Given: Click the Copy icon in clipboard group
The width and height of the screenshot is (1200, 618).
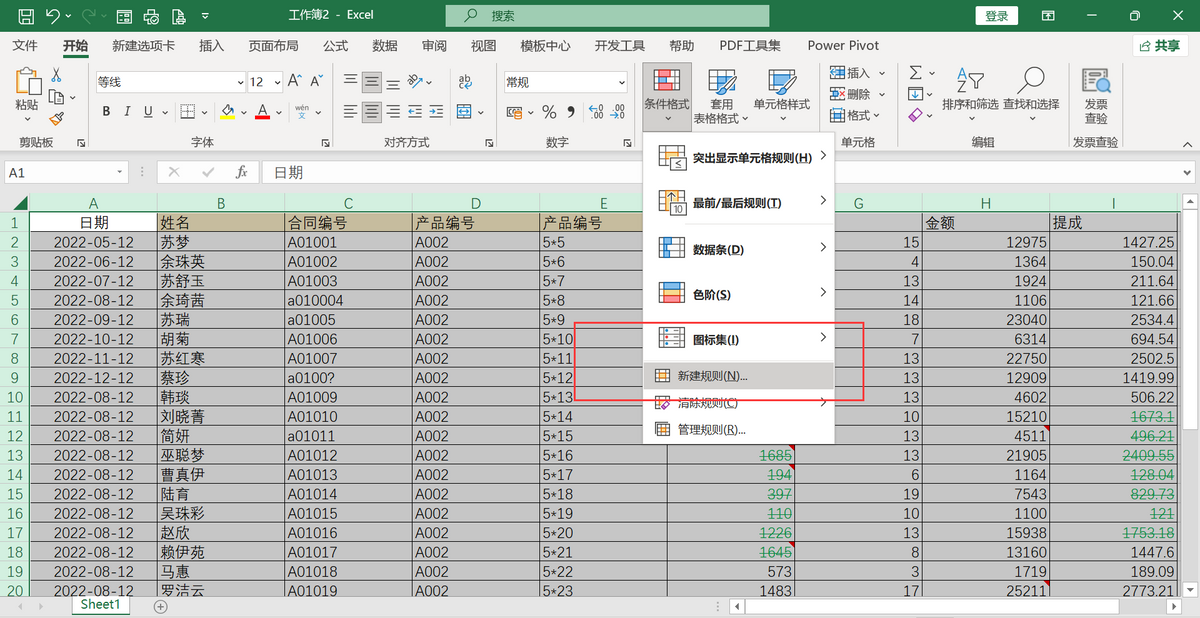Looking at the screenshot, I should click(x=56, y=97).
